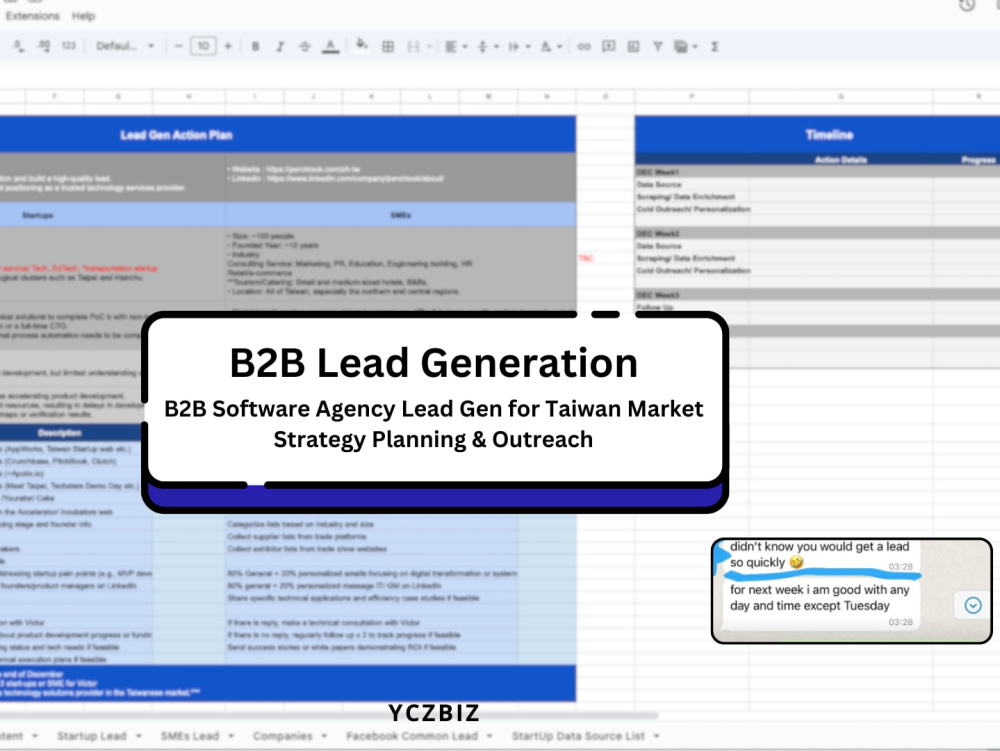Toggle bold formatting
This screenshot has height=751, width=1000.
pos(255,46)
